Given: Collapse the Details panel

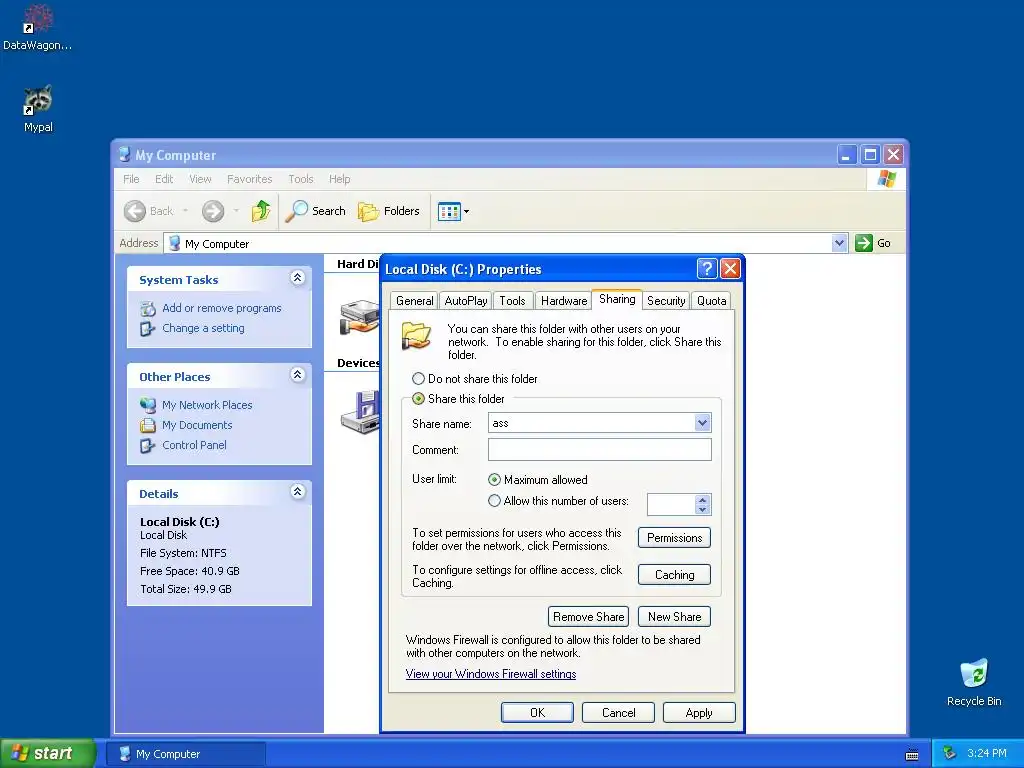Looking at the screenshot, I should tap(297, 492).
